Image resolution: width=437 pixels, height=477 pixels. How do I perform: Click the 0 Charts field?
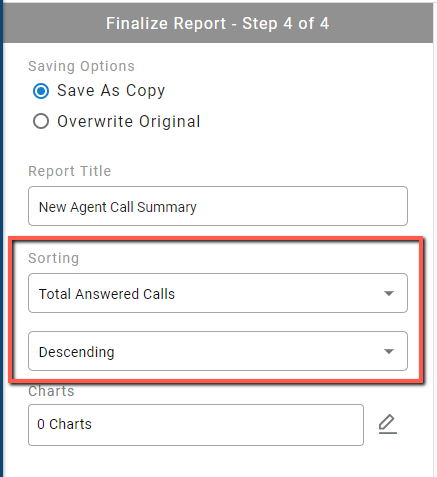point(196,425)
